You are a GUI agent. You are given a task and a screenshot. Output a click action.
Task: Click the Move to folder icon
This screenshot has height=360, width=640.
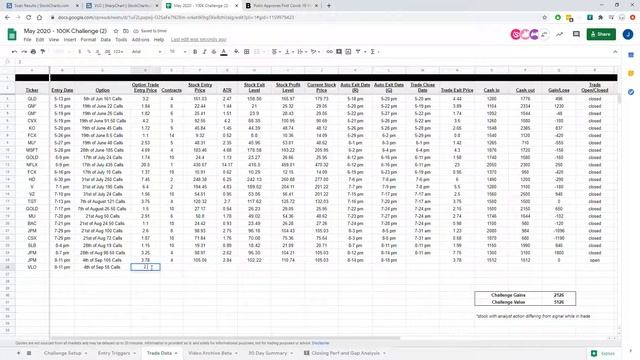pyautogui.click(x=126, y=31)
